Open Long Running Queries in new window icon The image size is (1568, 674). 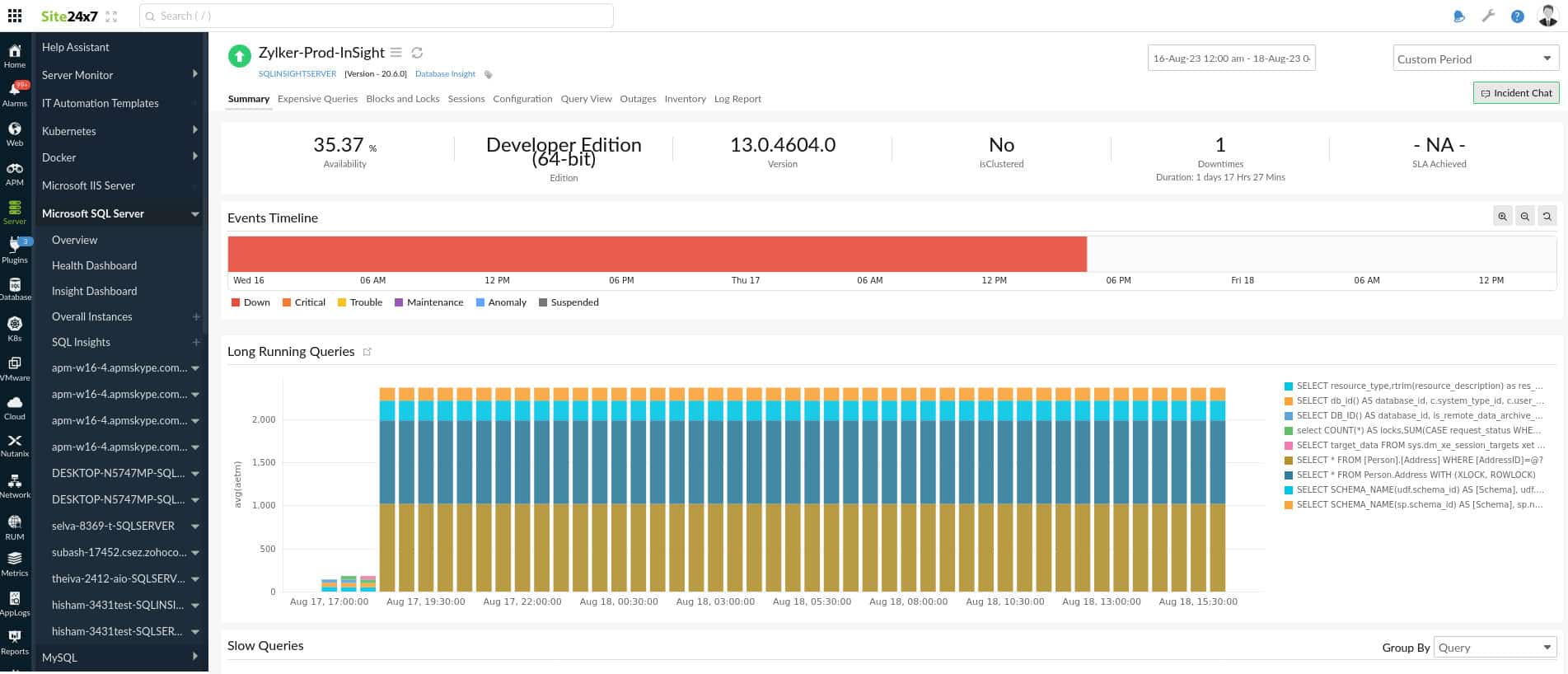(367, 352)
